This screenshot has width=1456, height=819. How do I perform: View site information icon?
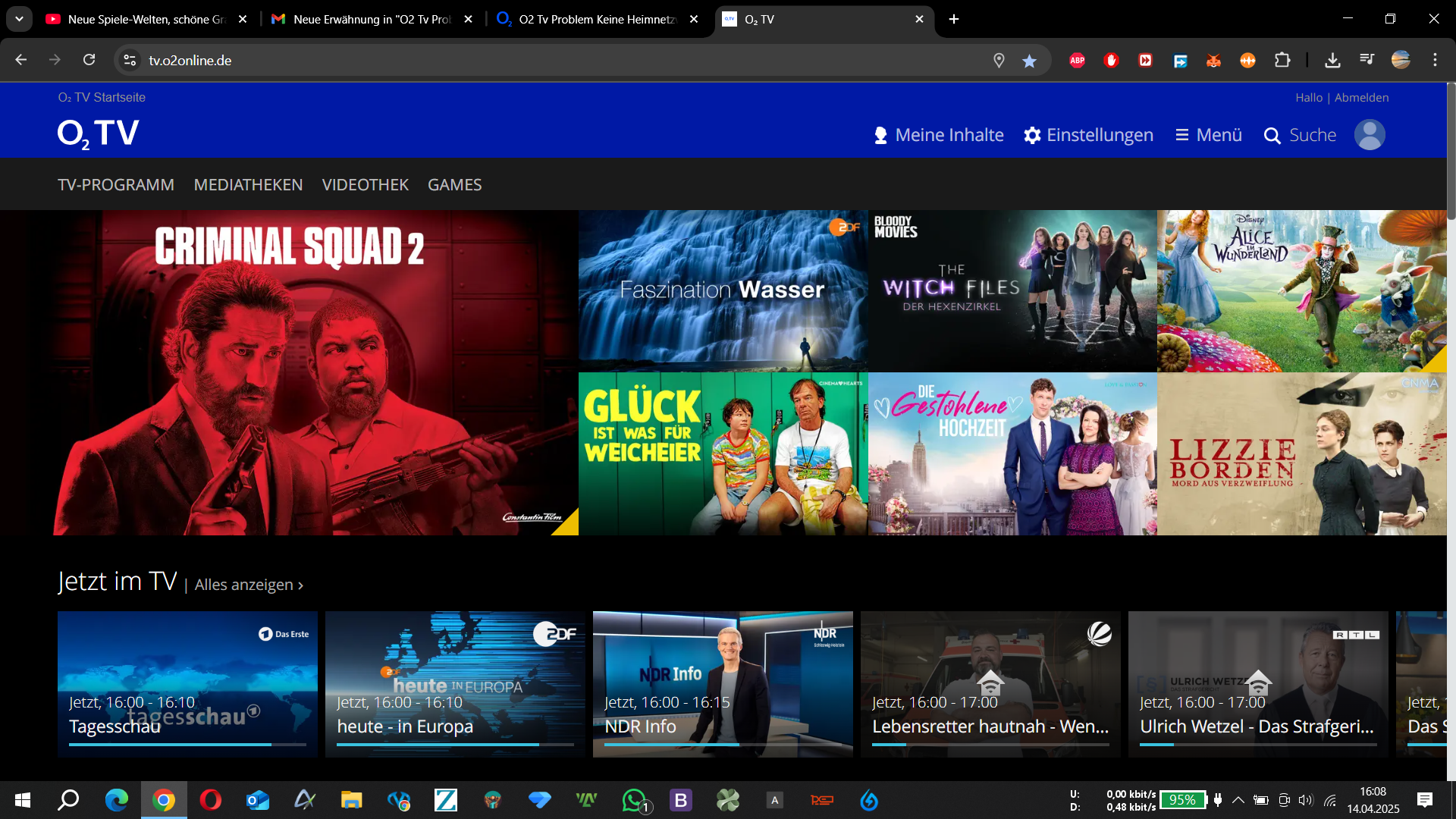(130, 60)
